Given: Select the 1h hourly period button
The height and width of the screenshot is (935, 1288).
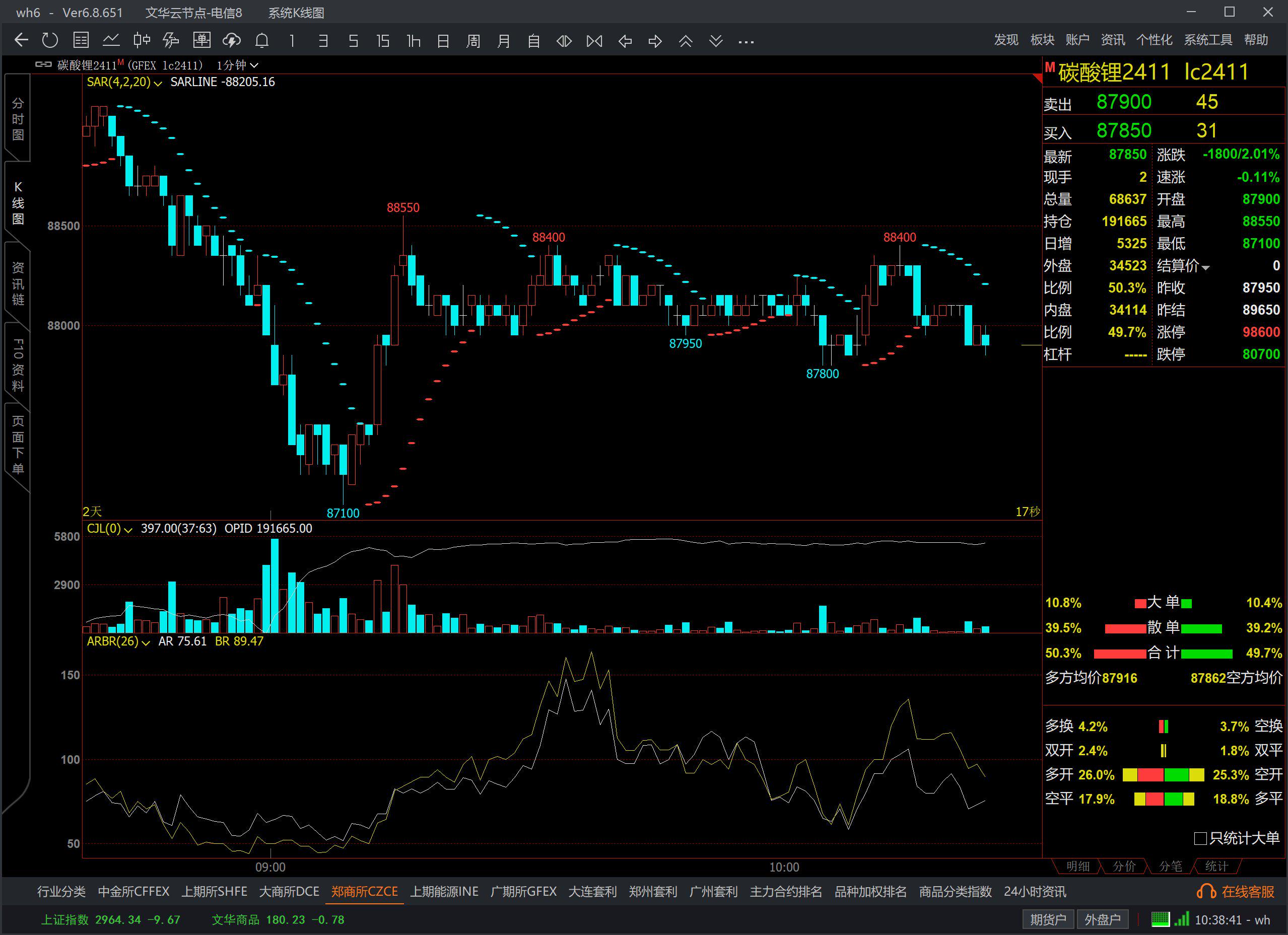Looking at the screenshot, I should (414, 41).
